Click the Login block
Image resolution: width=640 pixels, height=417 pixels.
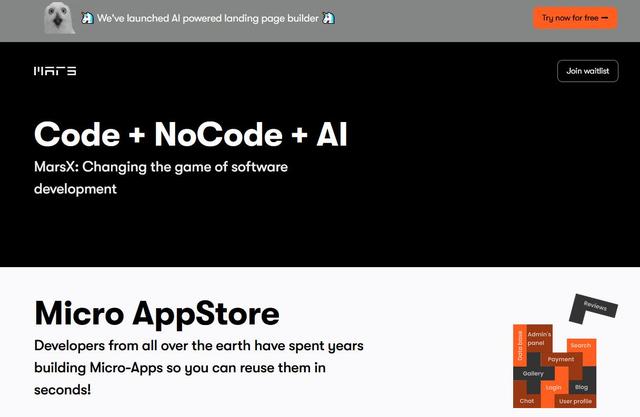(x=554, y=387)
